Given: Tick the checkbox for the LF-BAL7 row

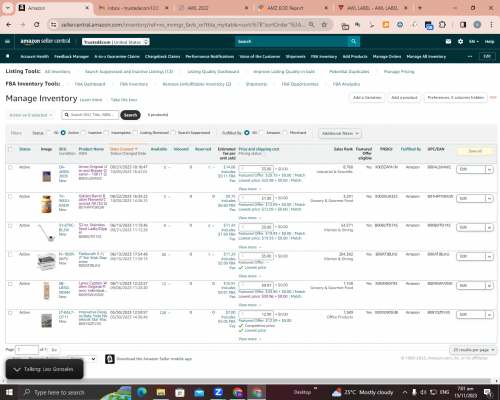Looking at the screenshot, I should [x=10, y=313].
